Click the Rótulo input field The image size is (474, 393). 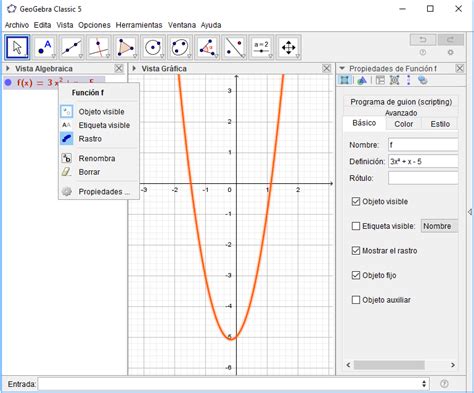(x=423, y=178)
